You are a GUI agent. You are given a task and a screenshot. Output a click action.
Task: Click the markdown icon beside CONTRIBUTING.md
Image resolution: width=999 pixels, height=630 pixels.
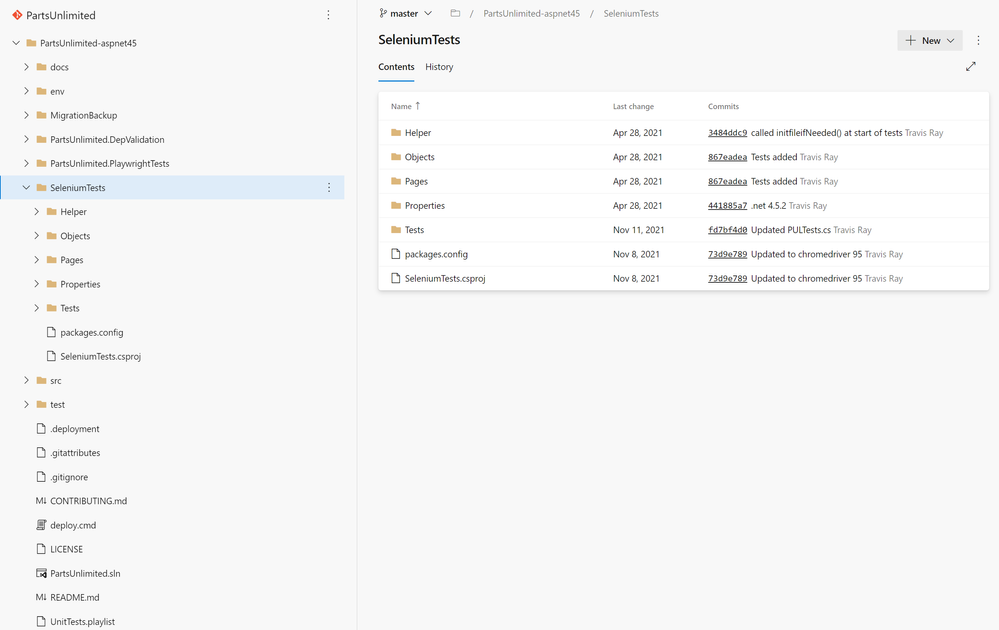[x=41, y=501]
